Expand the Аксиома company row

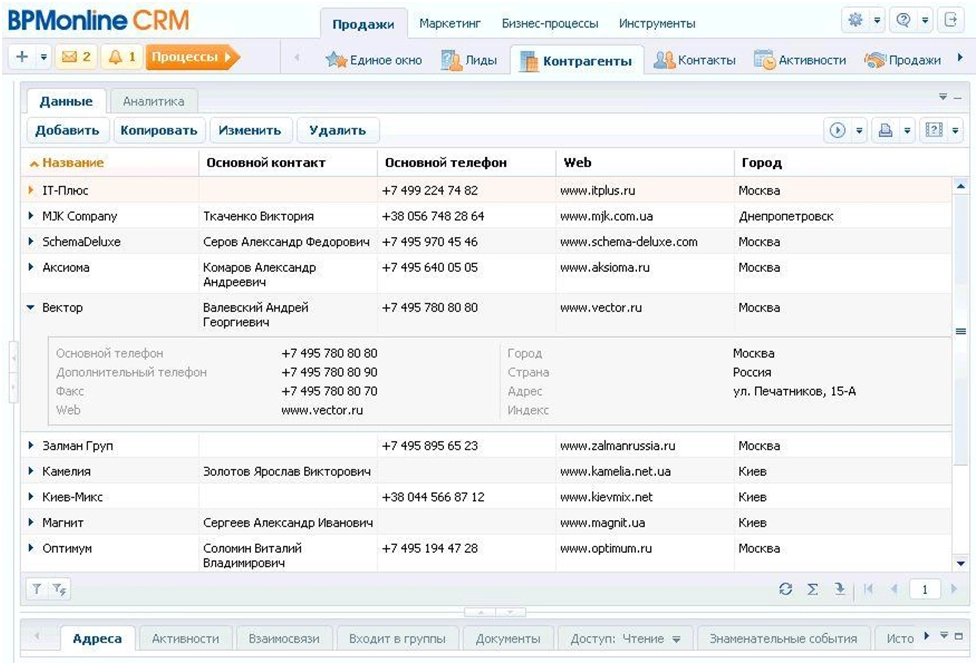[30, 267]
